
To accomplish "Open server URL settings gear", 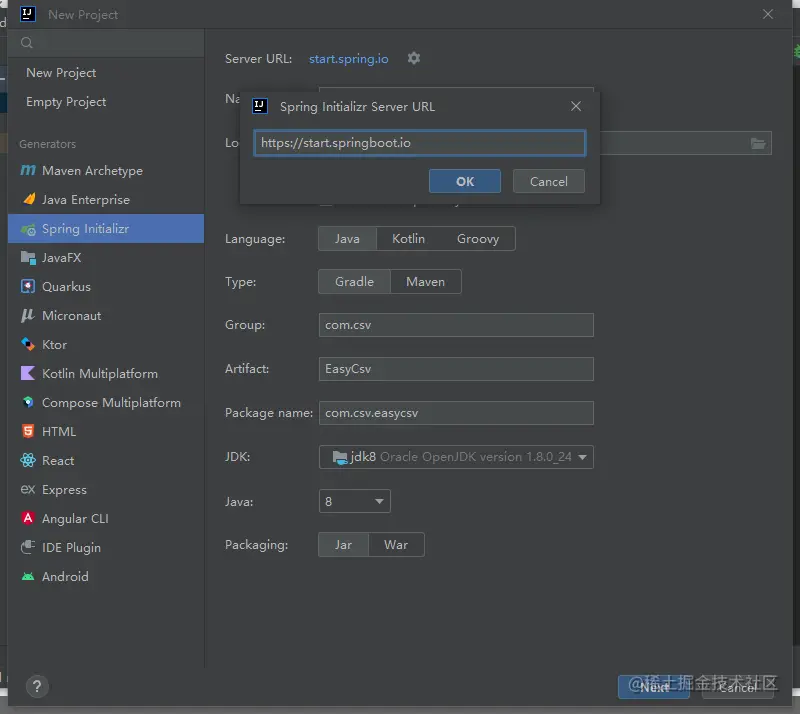I will (x=414, y=58).
